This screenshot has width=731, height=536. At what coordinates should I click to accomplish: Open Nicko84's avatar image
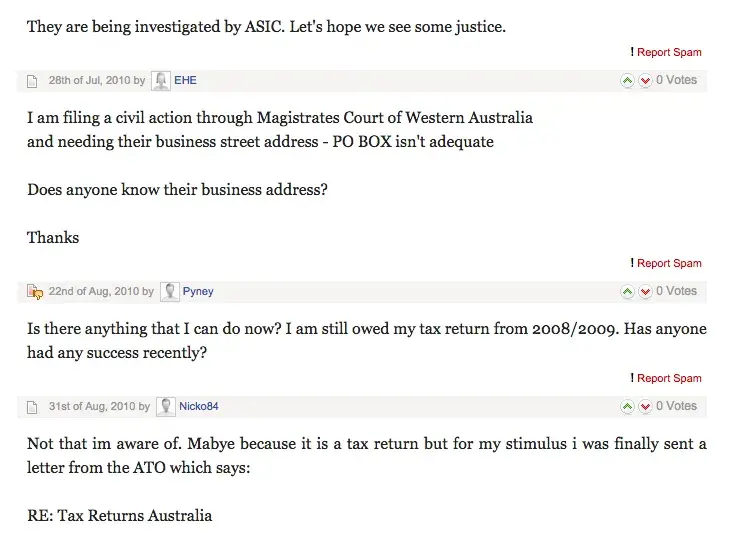pos(165,406)
